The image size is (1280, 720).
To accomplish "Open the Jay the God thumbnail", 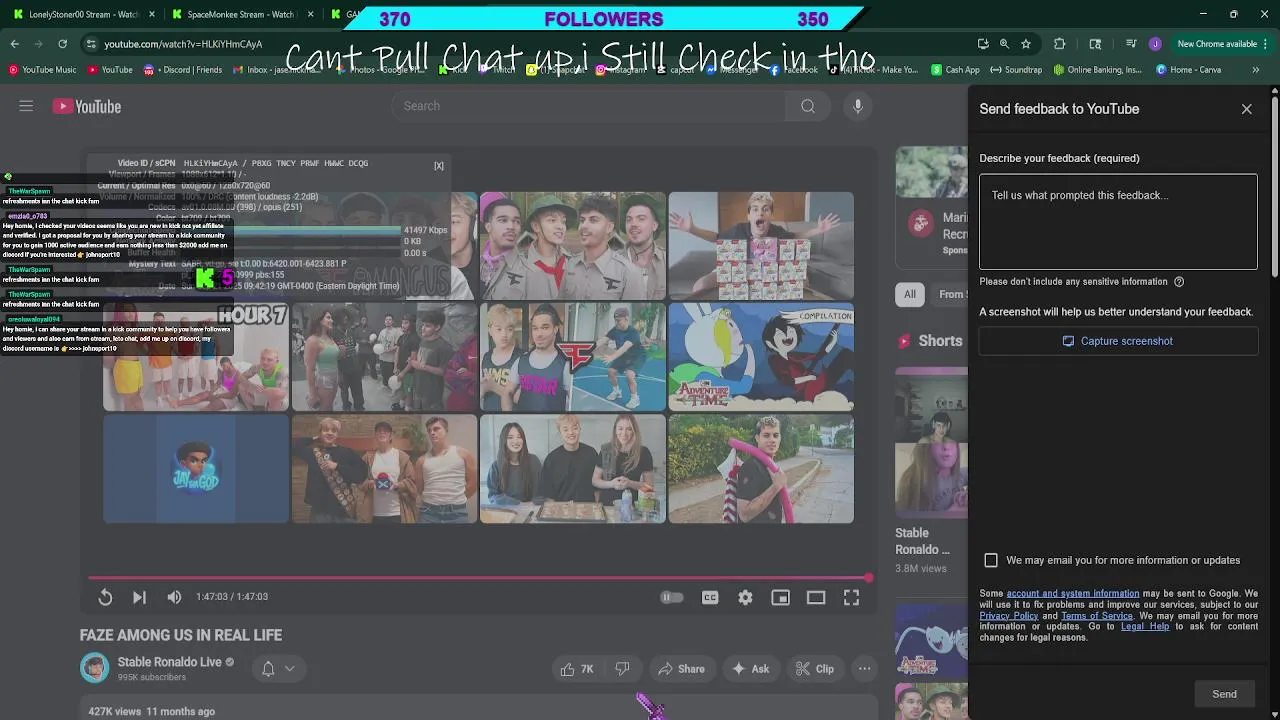I will (196, 469).
